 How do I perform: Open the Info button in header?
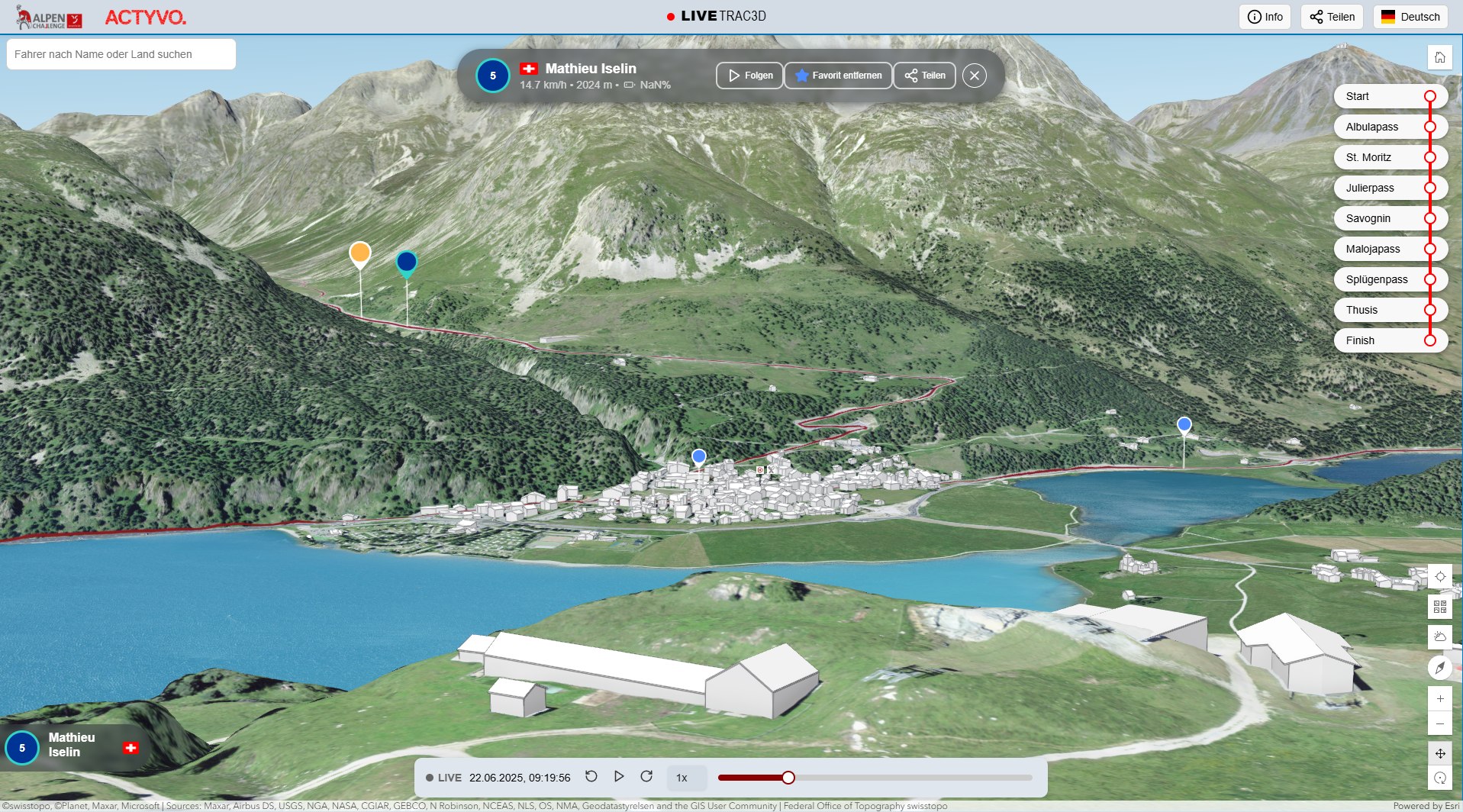1265,17
